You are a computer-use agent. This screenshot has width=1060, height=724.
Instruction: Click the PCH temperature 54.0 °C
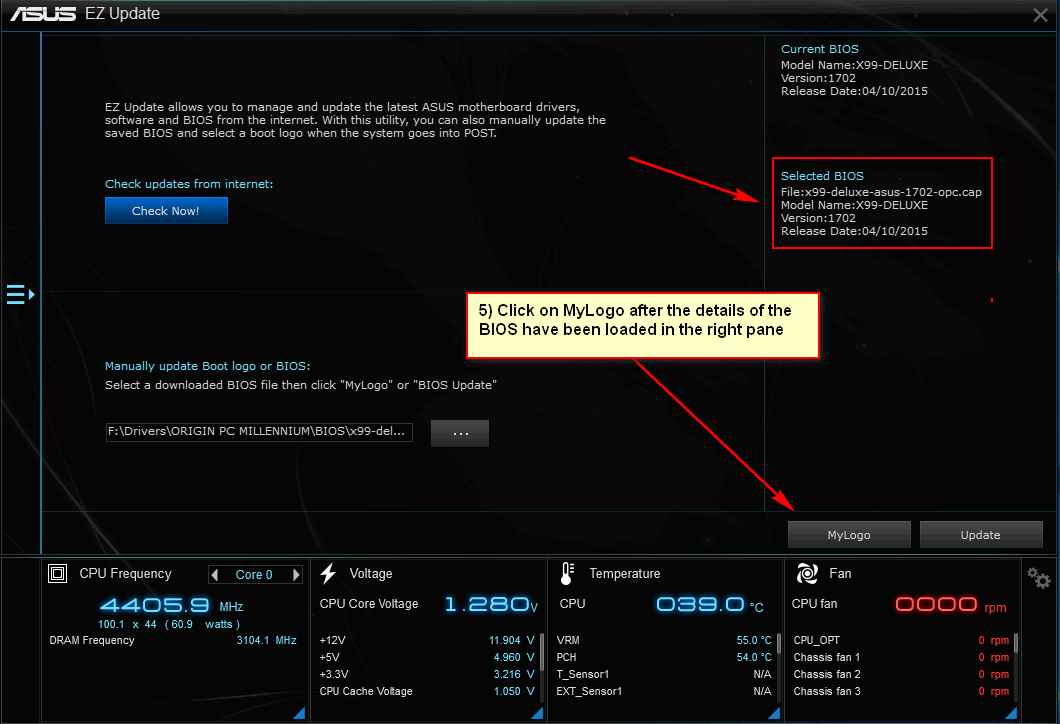pos(754,657)
